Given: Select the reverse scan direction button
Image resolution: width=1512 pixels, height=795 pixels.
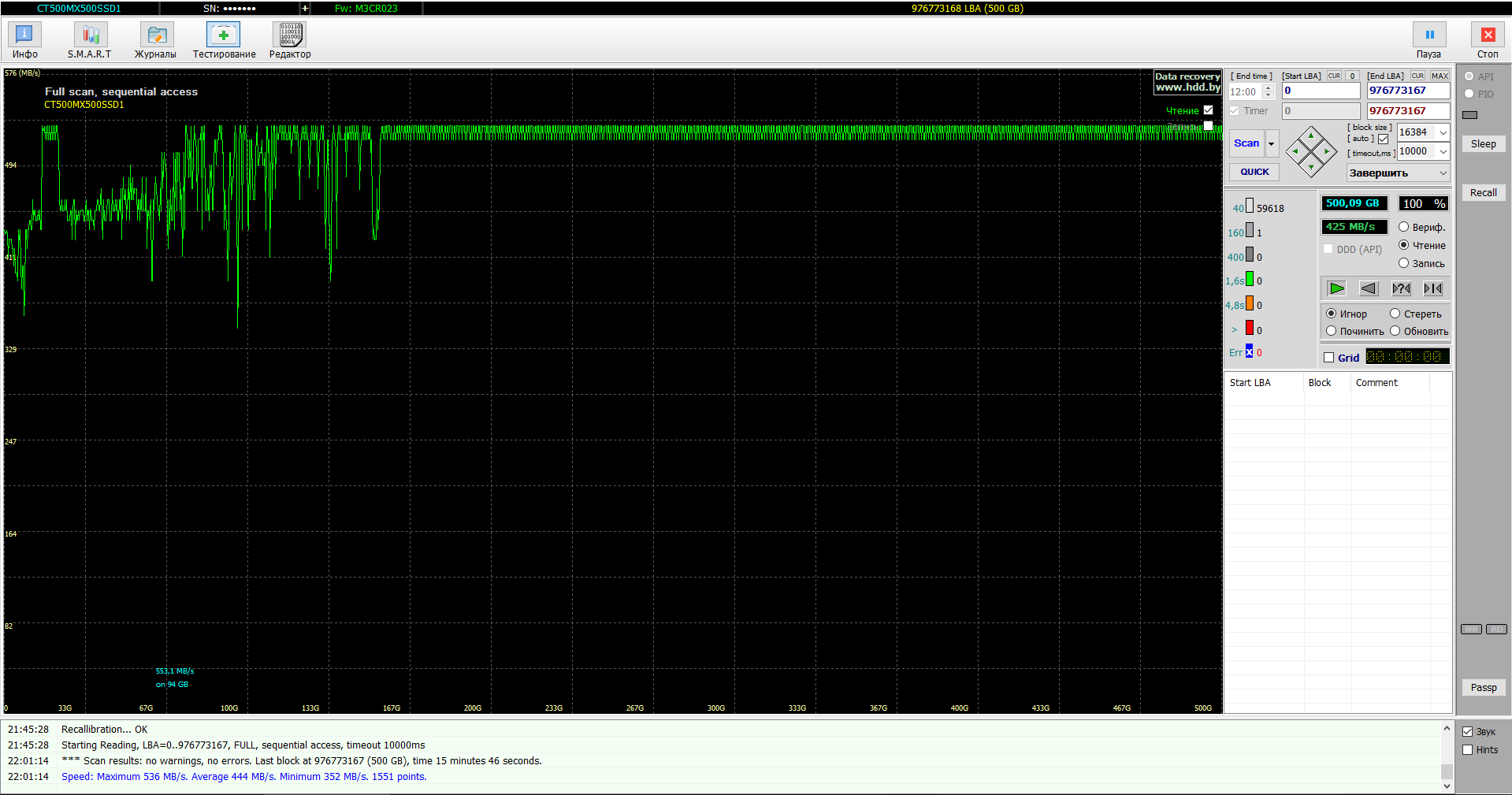Looking at the screenshot, I should [x=1369, y=288].
